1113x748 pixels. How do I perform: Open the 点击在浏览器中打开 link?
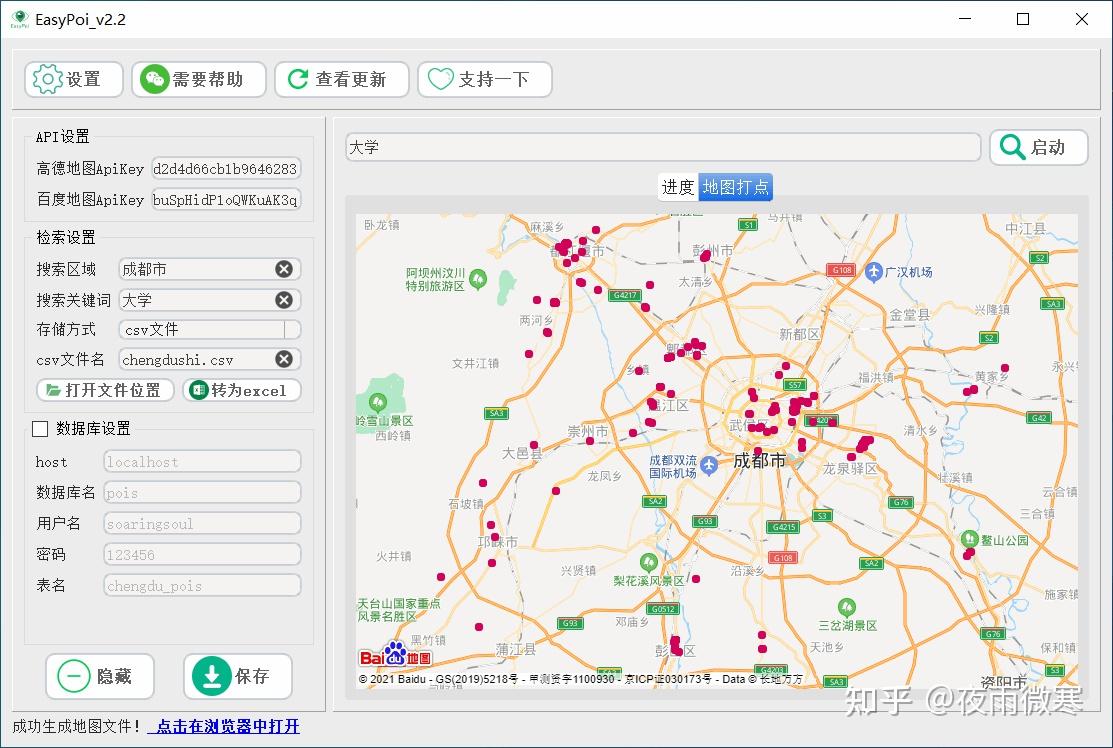tap(224, 726)
